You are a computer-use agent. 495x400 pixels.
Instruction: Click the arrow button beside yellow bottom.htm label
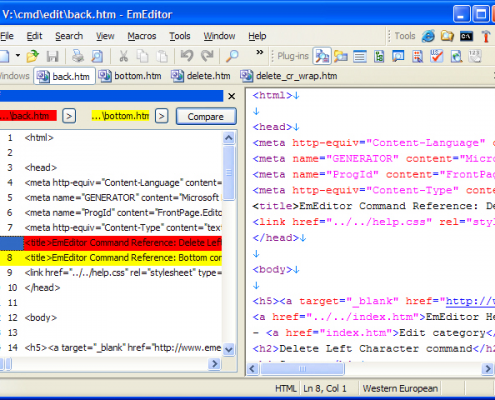pos(162,116)
